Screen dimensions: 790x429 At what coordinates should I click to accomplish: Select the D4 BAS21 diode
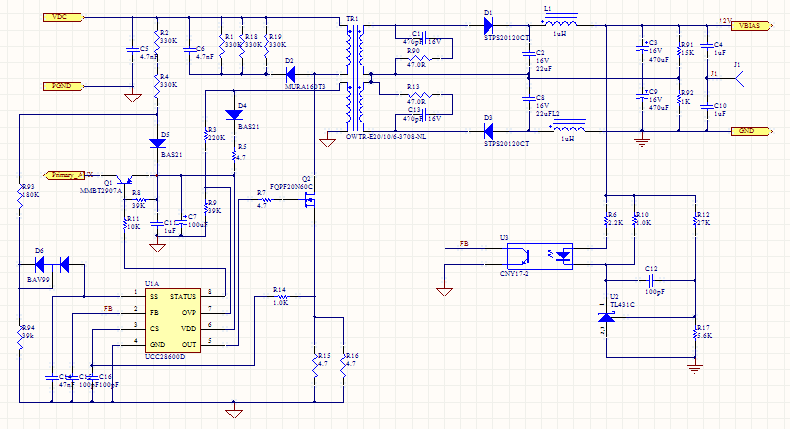[234, 115]
